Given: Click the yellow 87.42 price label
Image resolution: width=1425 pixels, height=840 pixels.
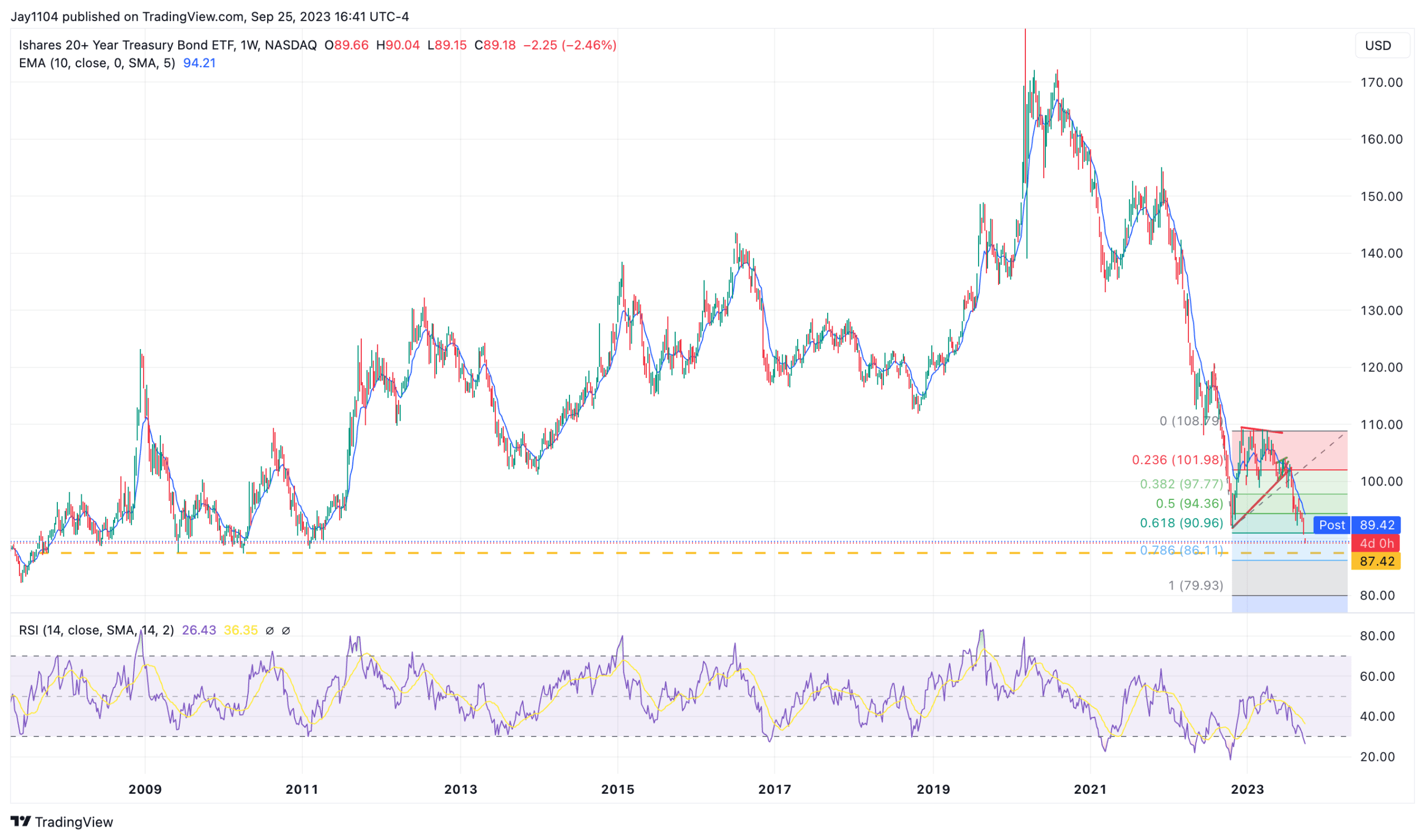Looking at the screenshot, I should pos(1376,562).
